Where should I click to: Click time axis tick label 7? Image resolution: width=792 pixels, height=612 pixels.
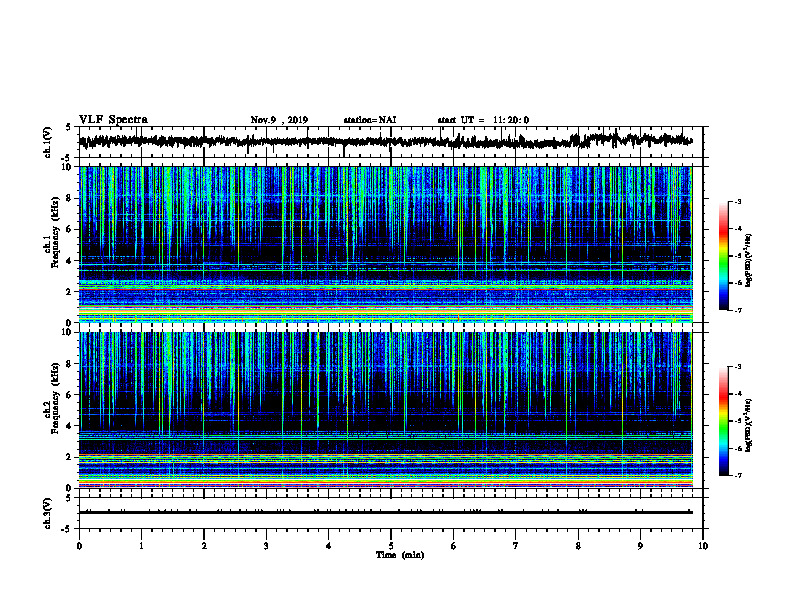click(x=516, y=546)
